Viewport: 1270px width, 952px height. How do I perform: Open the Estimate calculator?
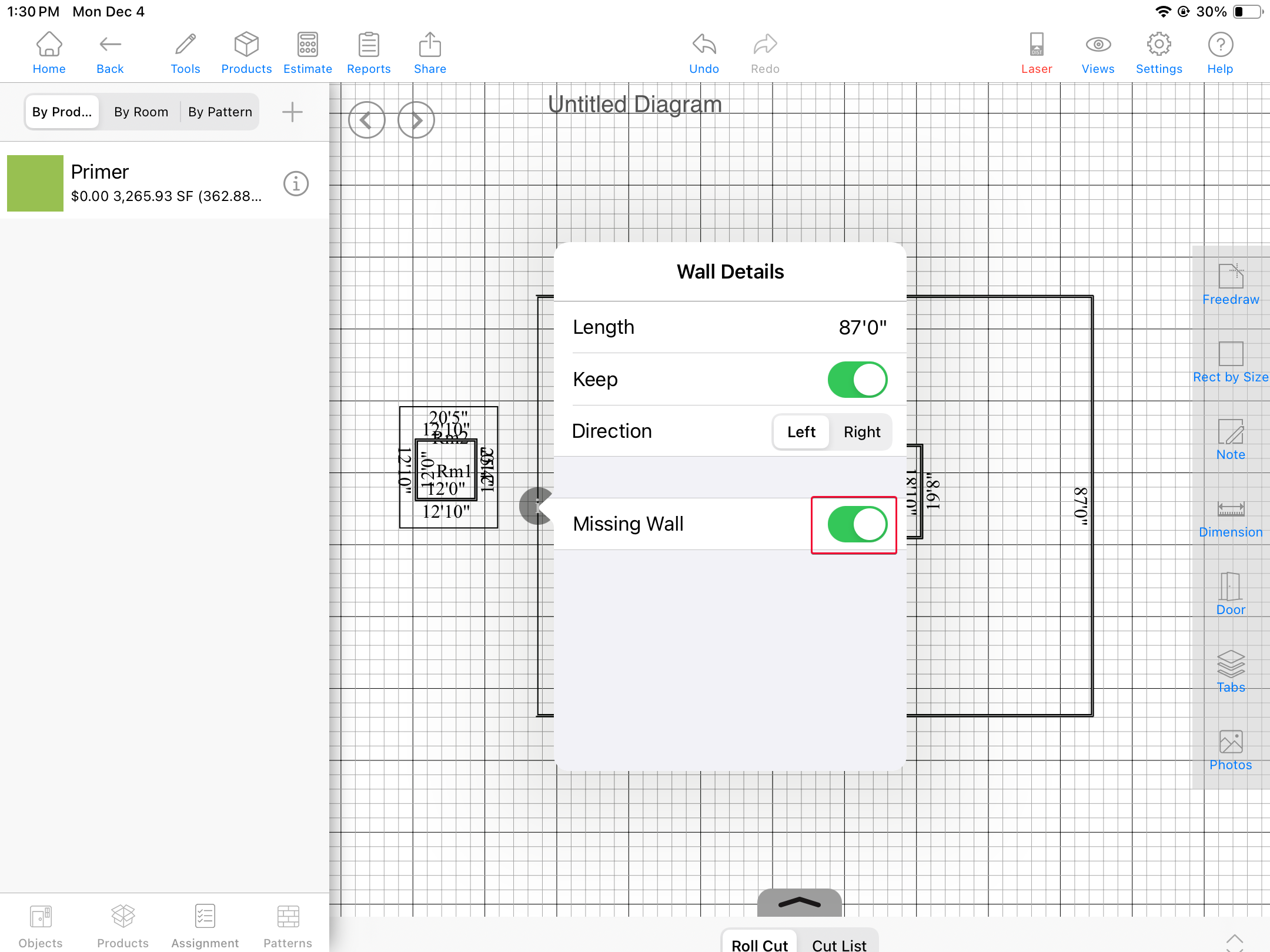(308, 53)
